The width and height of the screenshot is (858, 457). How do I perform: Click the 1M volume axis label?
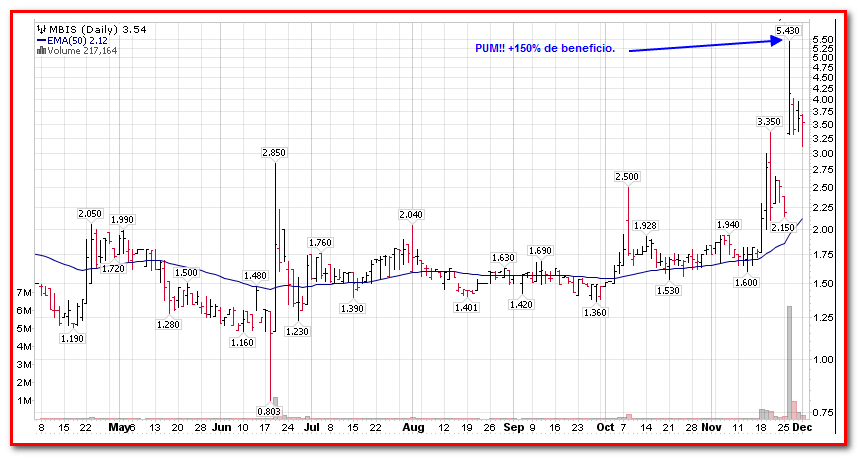pyautogui.click(x=24, y=401)
